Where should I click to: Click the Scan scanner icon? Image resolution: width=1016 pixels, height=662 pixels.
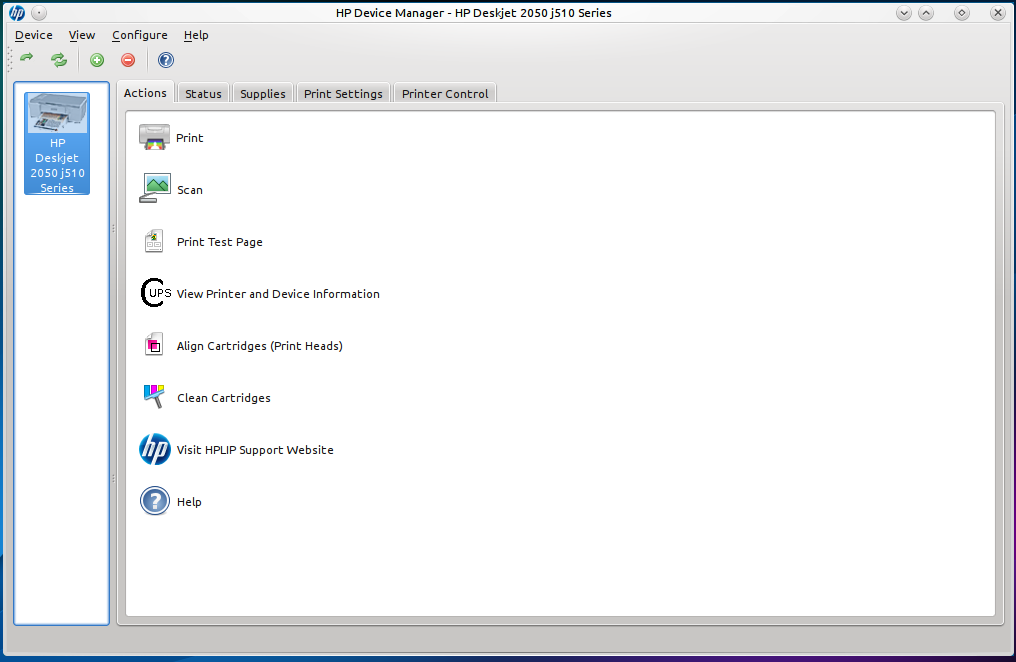click(x=155, y=188)
